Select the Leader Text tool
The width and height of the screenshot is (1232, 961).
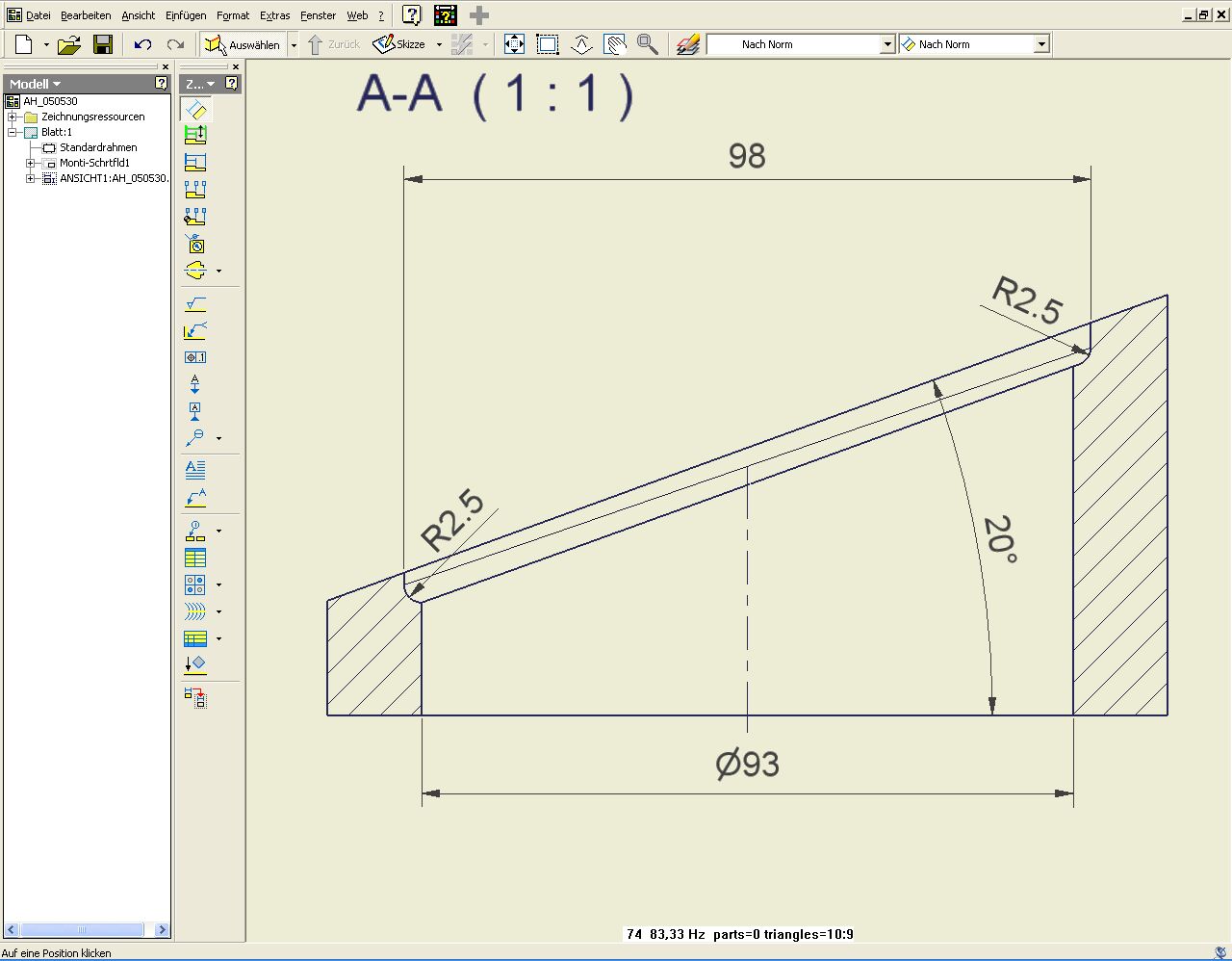pos(195,498)
